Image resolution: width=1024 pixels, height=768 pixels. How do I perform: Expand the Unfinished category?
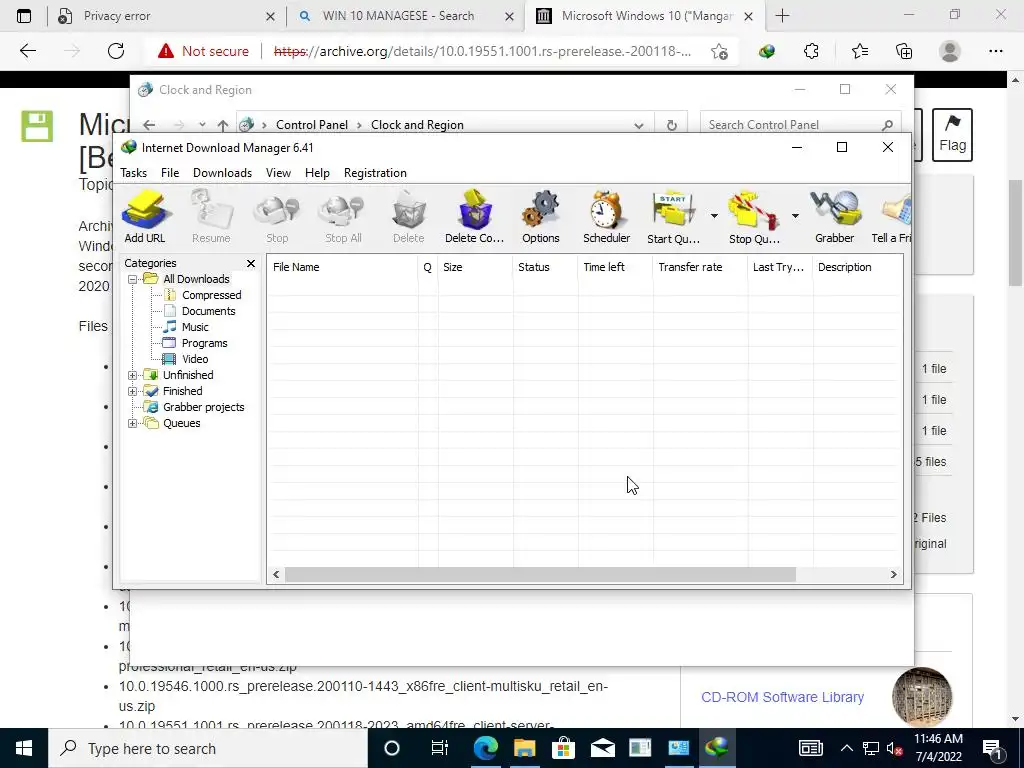(x=132, y=376)
